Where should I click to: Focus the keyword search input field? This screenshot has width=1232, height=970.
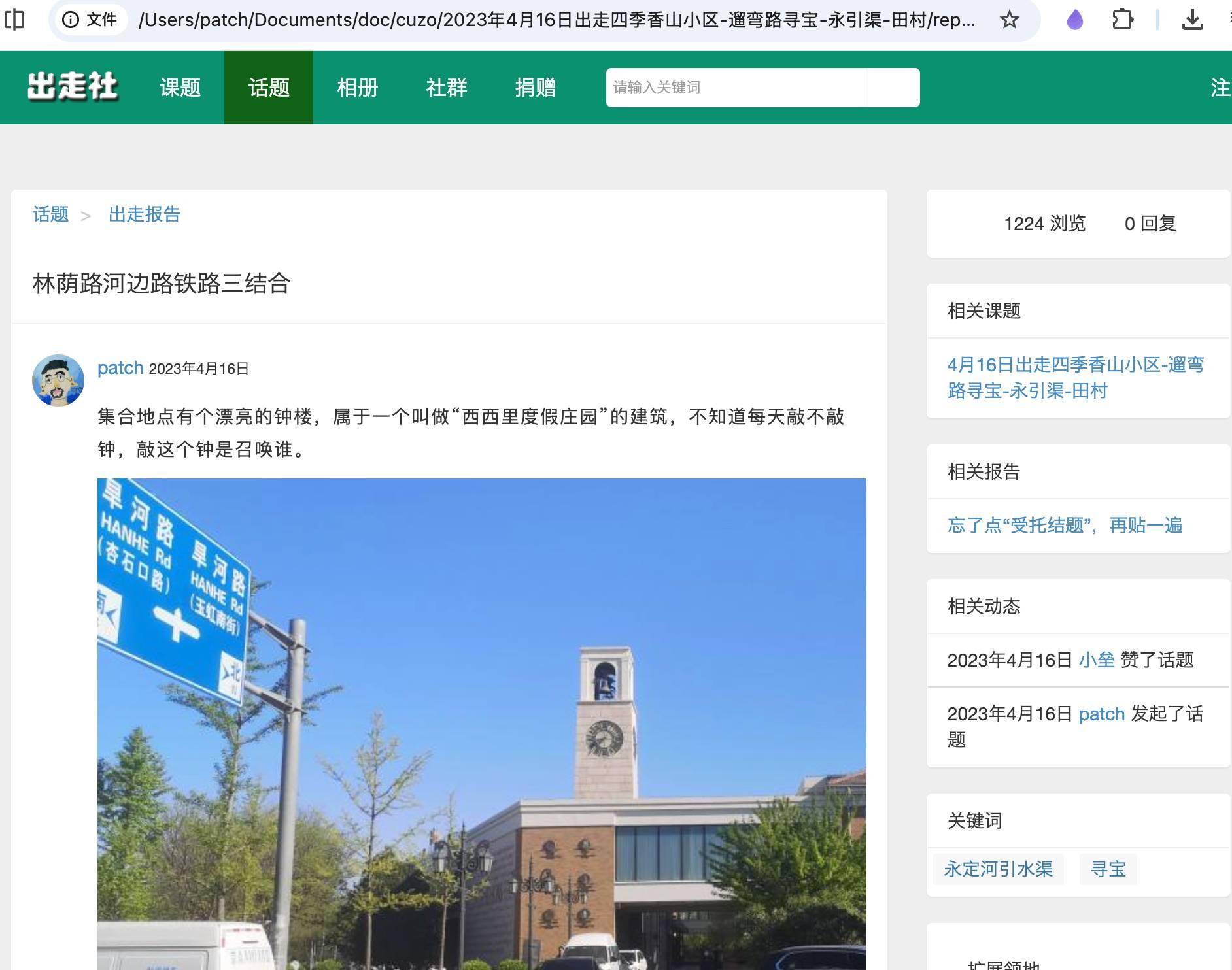pyautogui.click(x=736, y=88)
